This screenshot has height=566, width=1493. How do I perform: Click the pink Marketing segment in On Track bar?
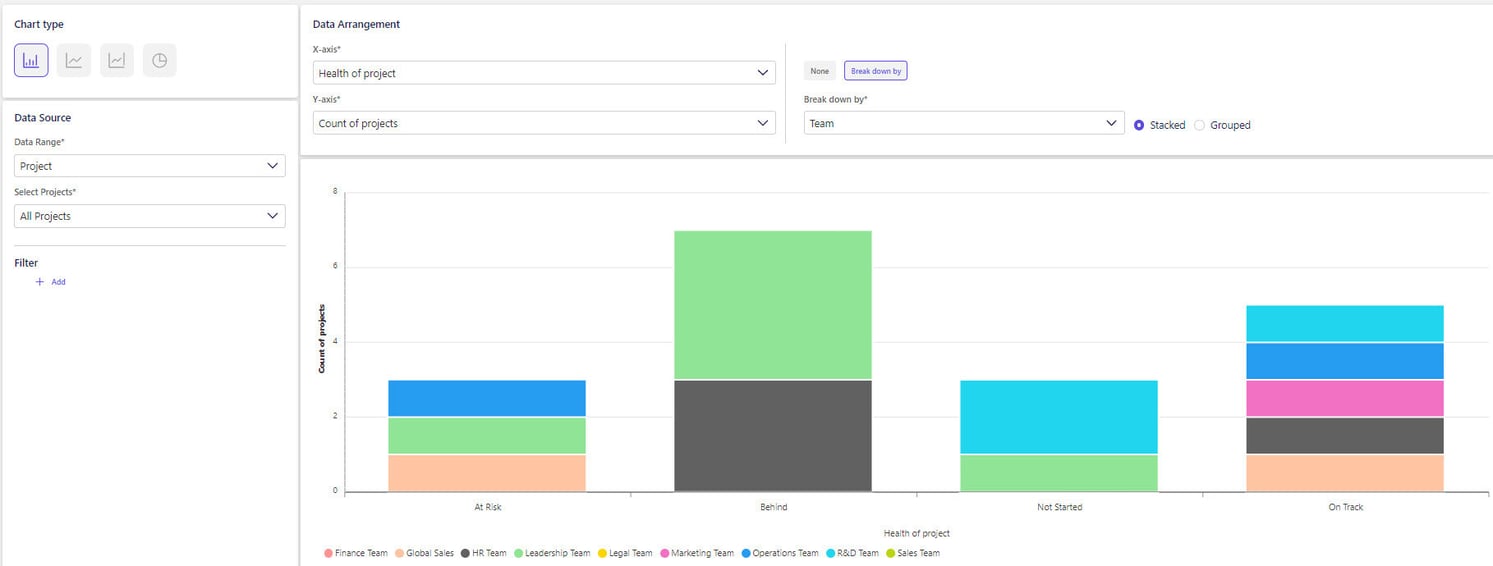point(1345,398)
